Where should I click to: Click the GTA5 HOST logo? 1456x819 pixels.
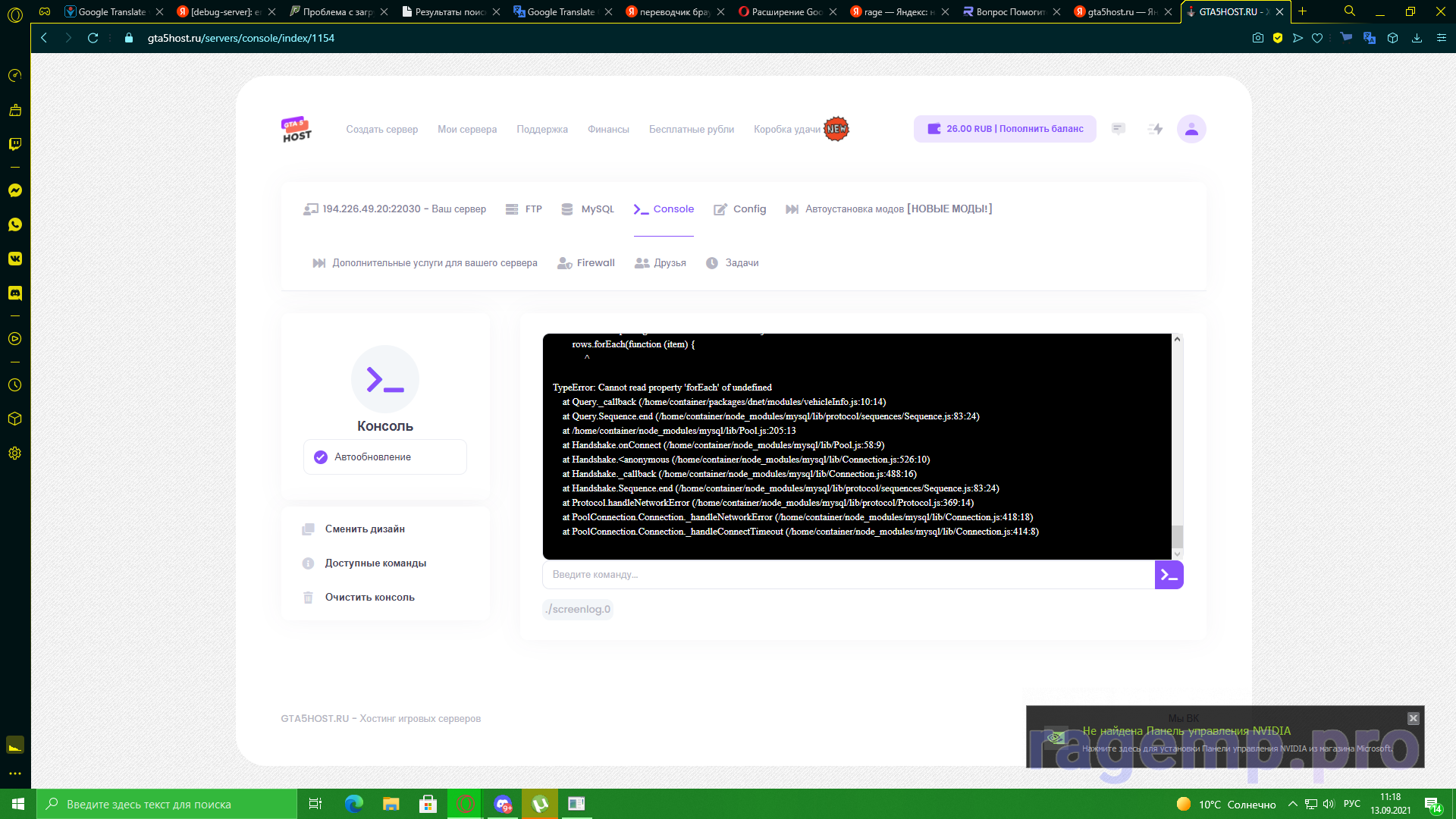click(x=297, y=129)
